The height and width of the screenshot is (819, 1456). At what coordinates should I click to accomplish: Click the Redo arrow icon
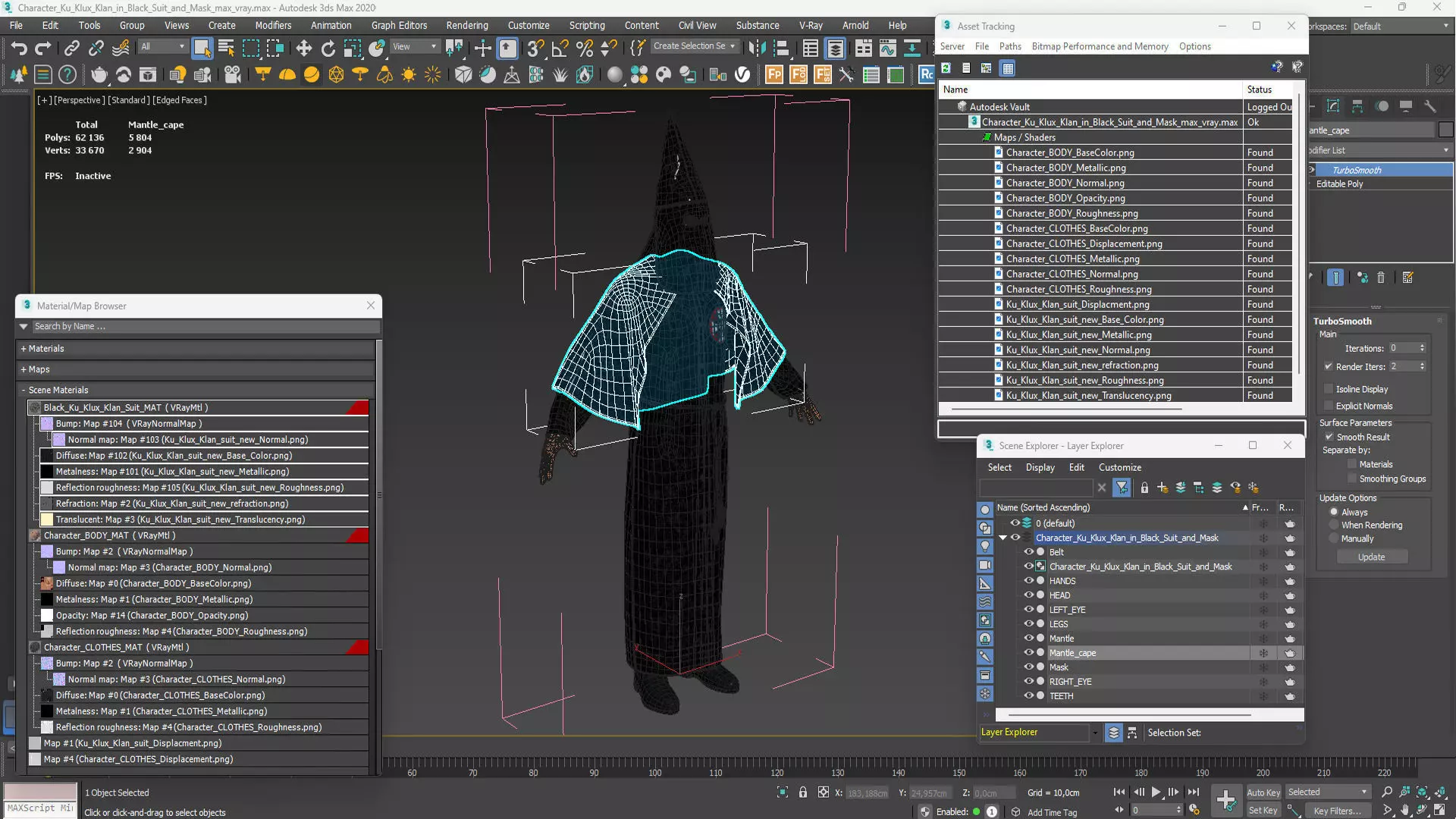43,49
